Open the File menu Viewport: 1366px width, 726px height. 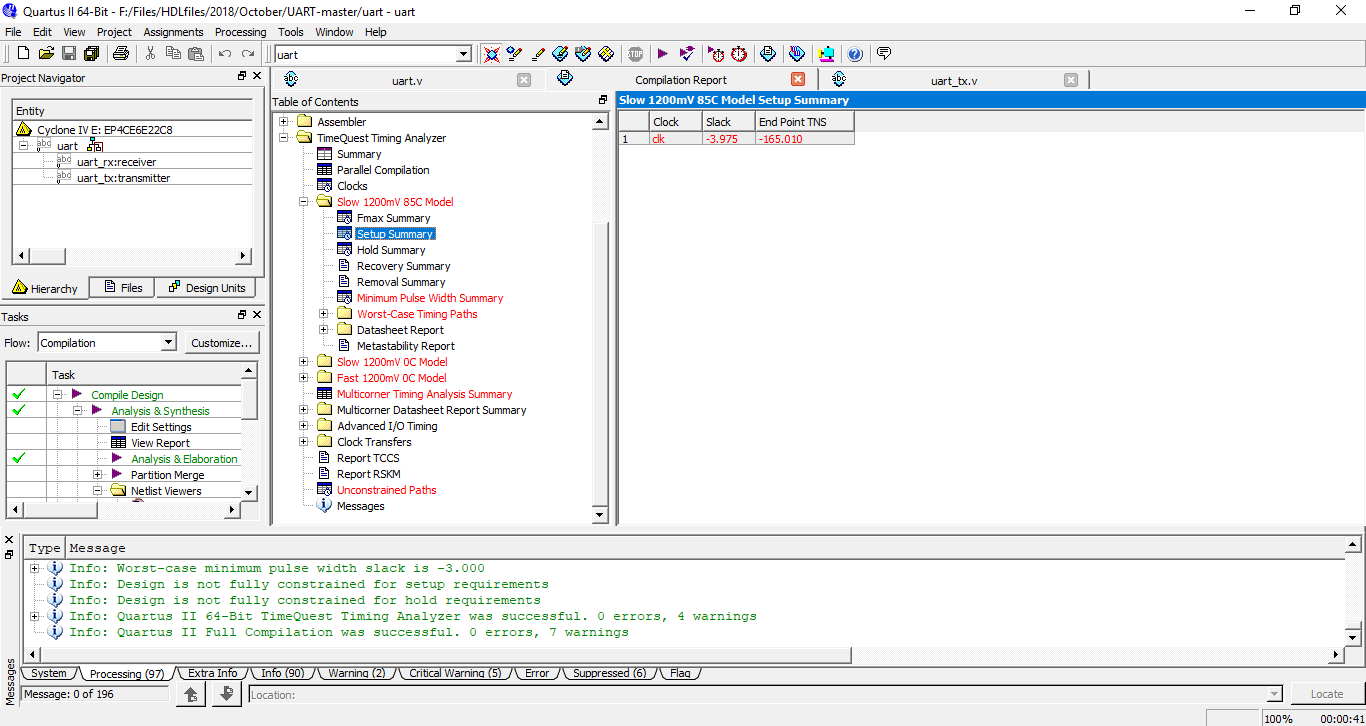pyautogui.click(x=13, y=32)
